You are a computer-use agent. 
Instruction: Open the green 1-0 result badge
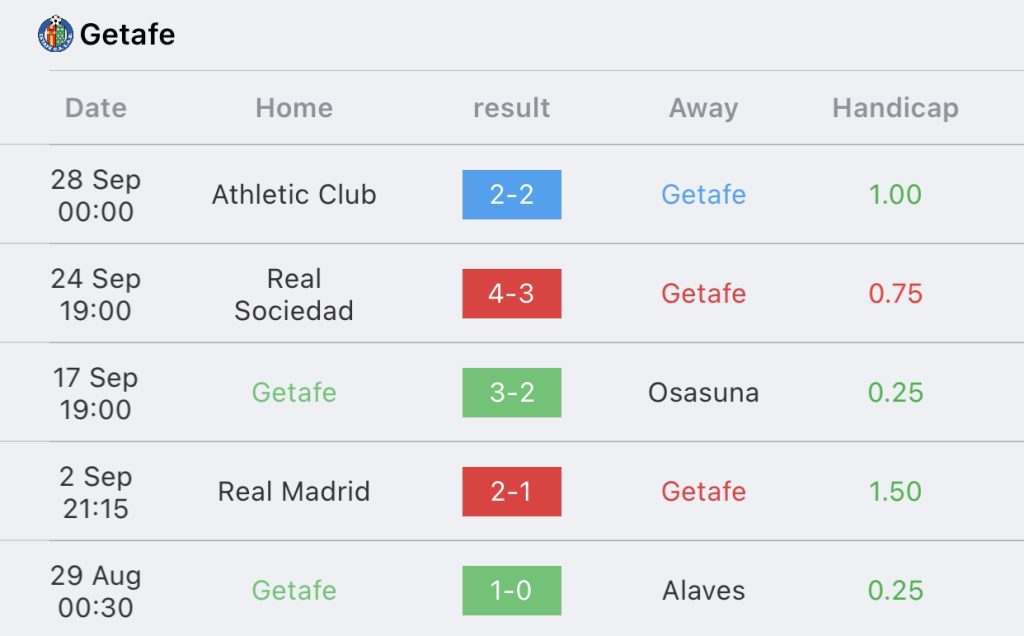pyautogui.click(x=511, y=590)
